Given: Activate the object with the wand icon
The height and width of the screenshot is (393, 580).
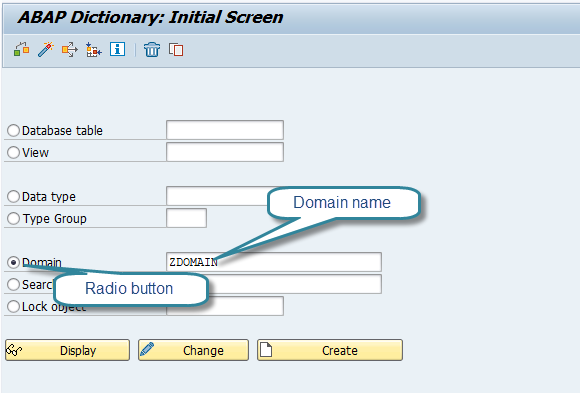Looking at the screenshot, I should [x=46, y=49].
